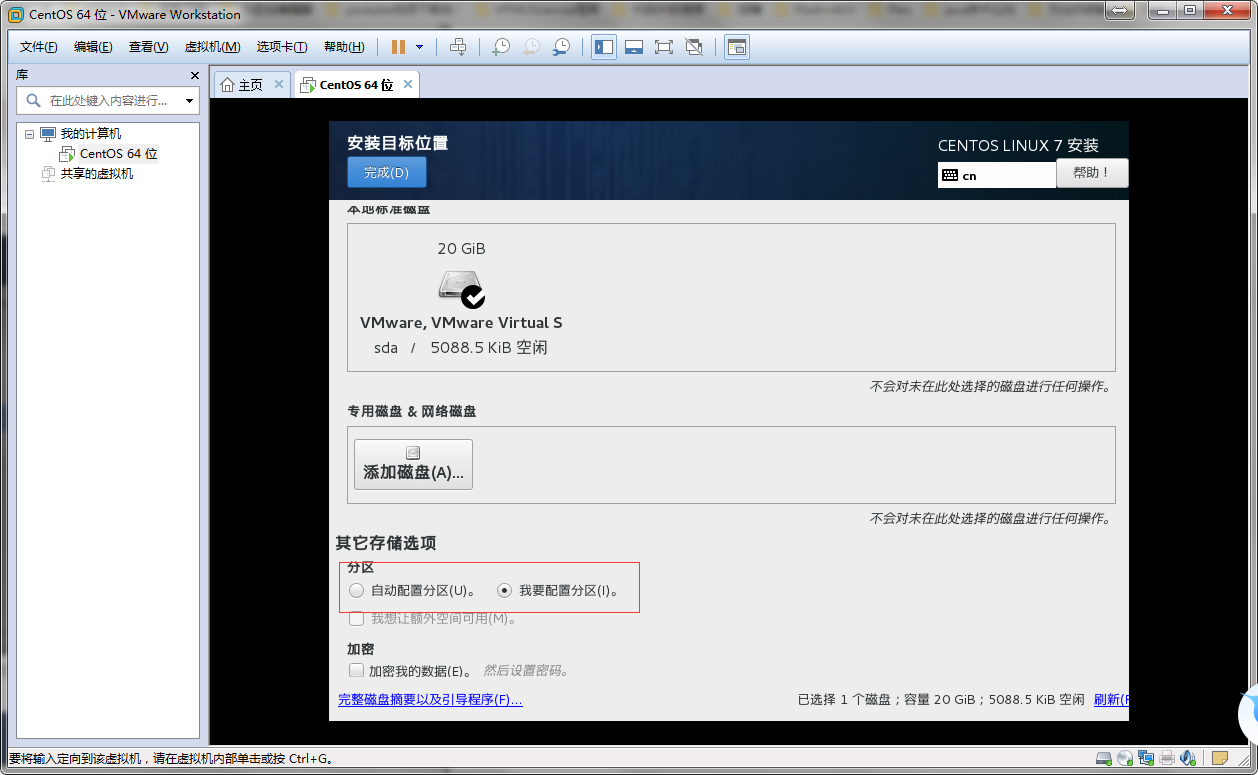Screen dimensions: 1258x775
Task: Open 完整磁盘摘要以及引导程序(F)... link
Action: click(430, 699)
